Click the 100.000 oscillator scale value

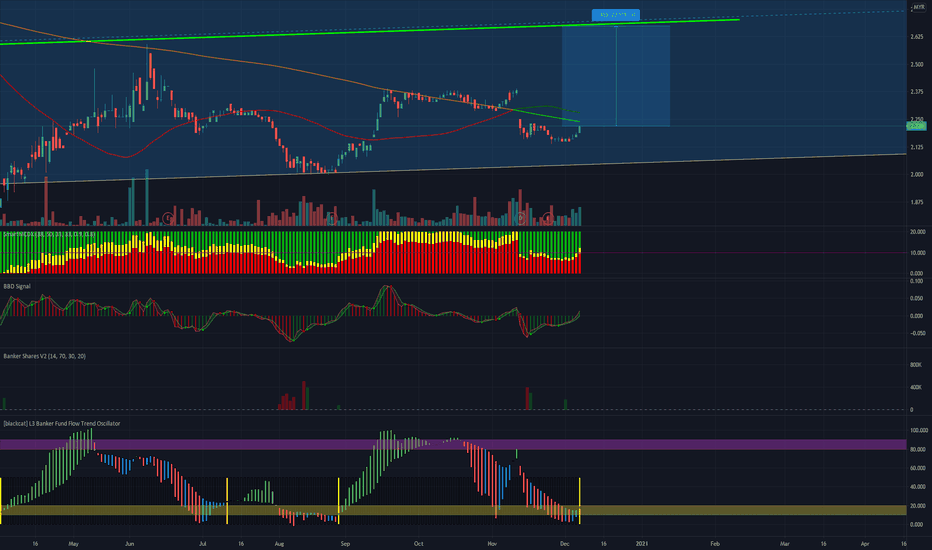918,430
